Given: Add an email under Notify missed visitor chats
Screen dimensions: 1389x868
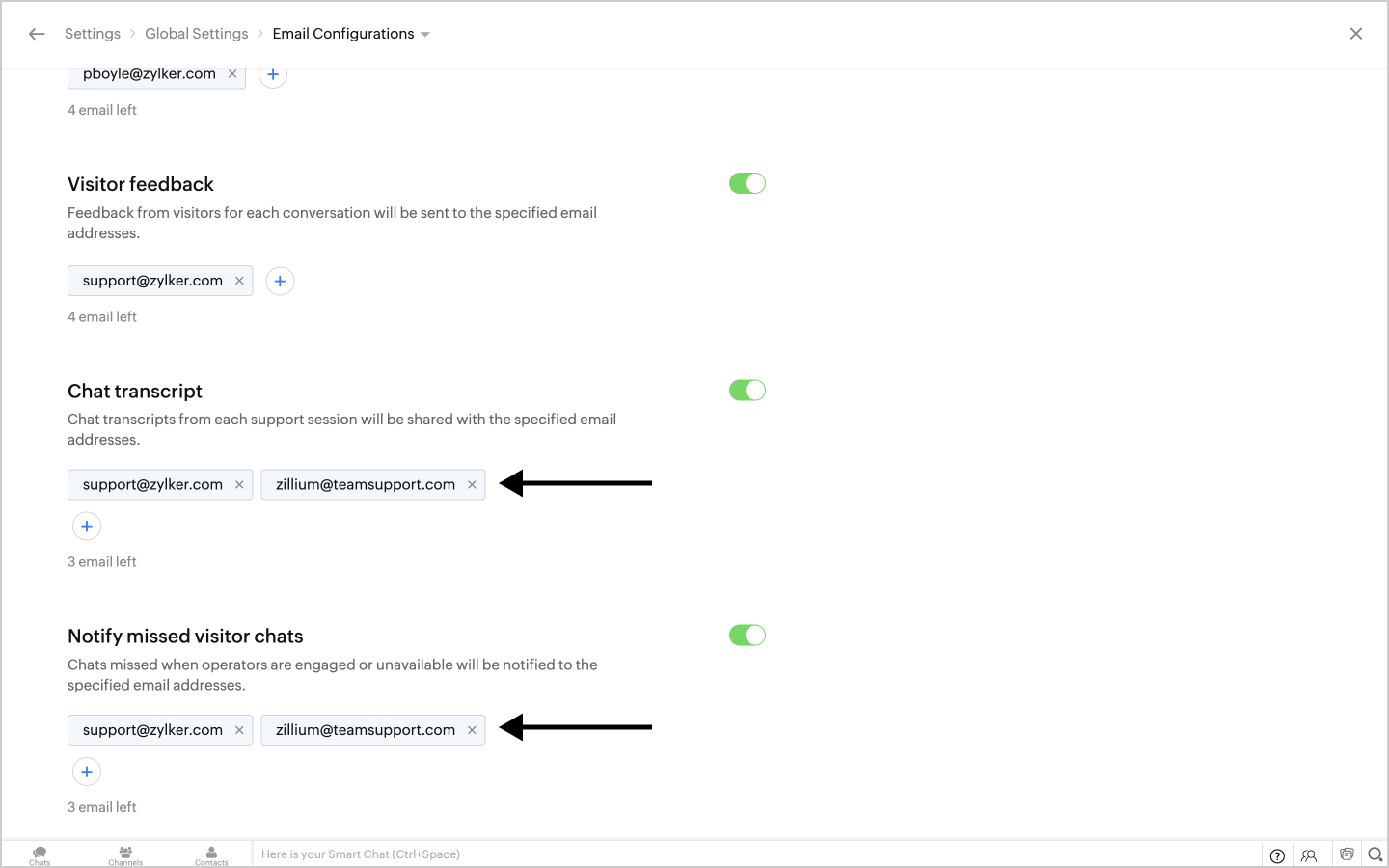Looking at the screenshot, I should (x=87, y=772).
